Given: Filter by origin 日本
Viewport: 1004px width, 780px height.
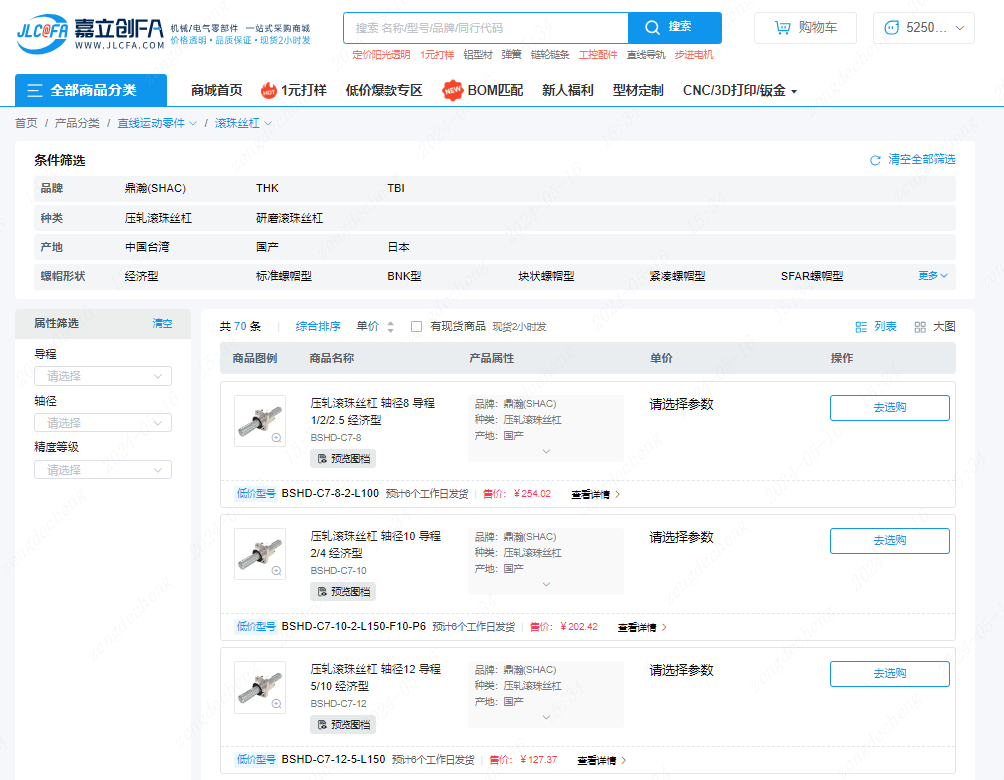Looking at the screenshot, I should coord(398,247).
